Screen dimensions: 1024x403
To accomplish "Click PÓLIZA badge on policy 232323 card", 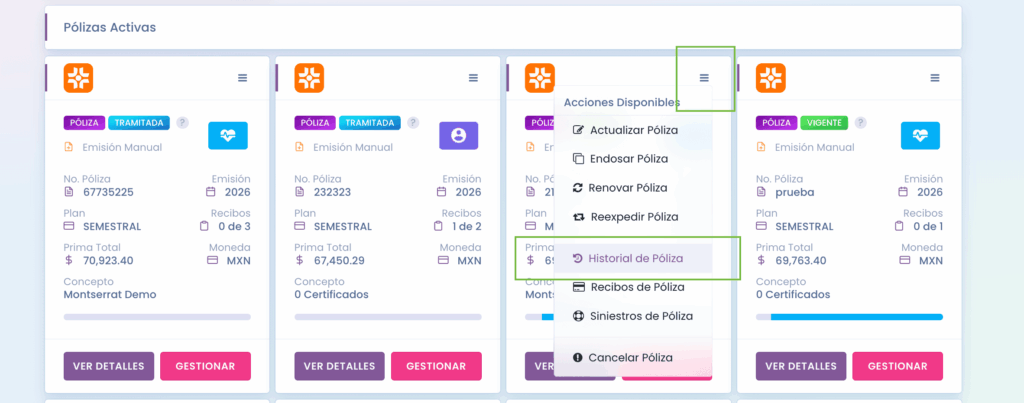I will point(315,123).
